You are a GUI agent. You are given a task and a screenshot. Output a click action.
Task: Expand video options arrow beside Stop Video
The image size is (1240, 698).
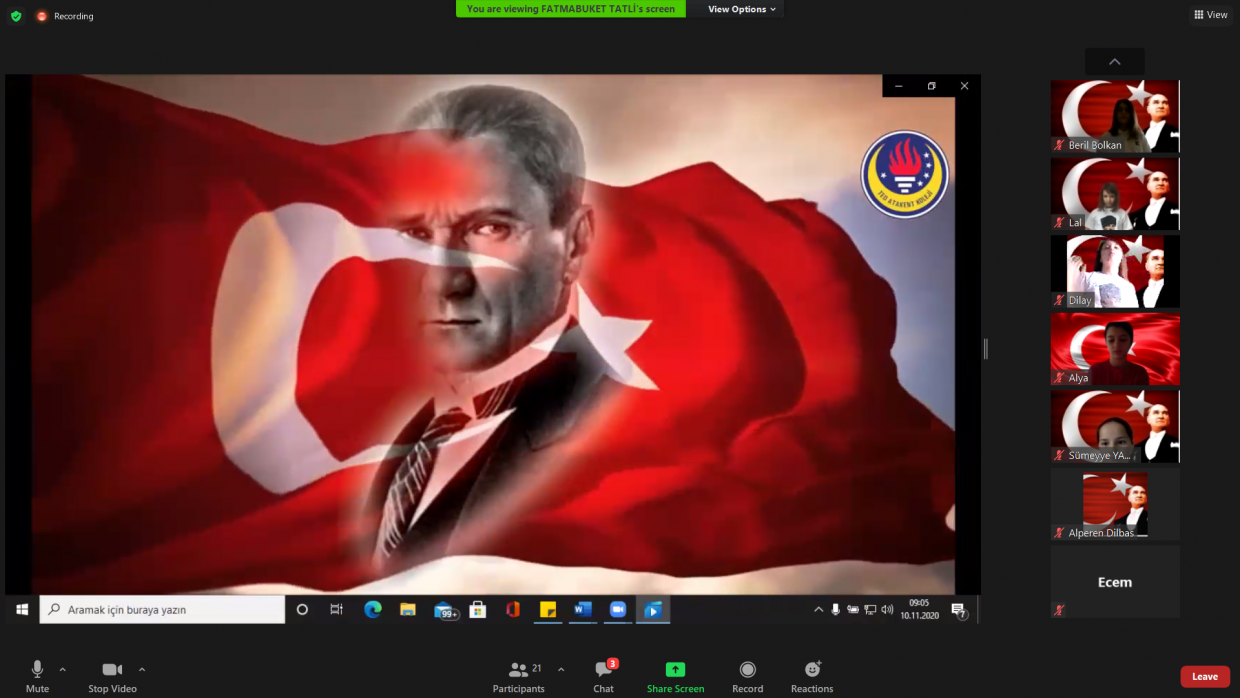(x=142, y=669)
